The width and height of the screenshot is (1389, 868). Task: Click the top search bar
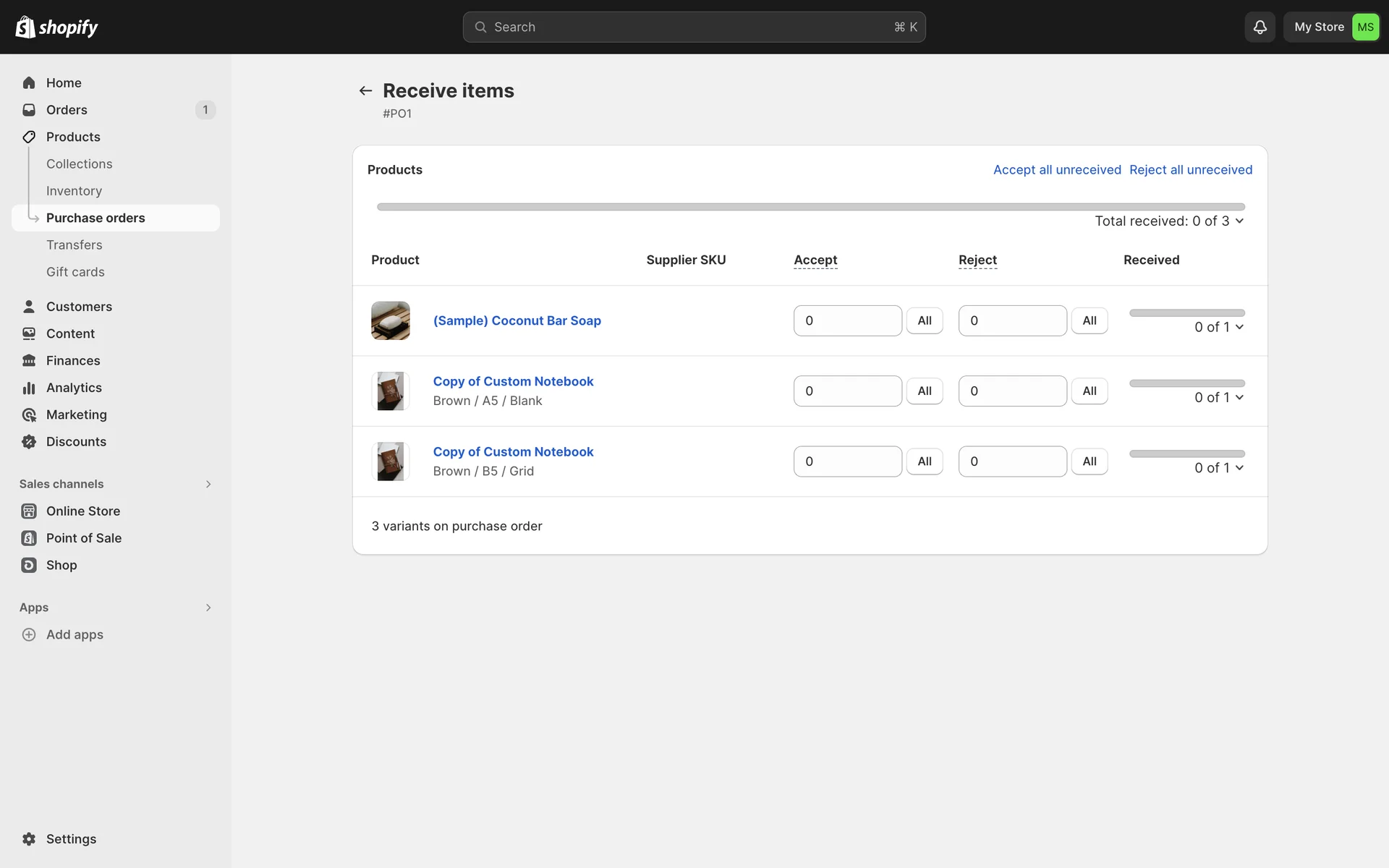click(x=694, y=27)
